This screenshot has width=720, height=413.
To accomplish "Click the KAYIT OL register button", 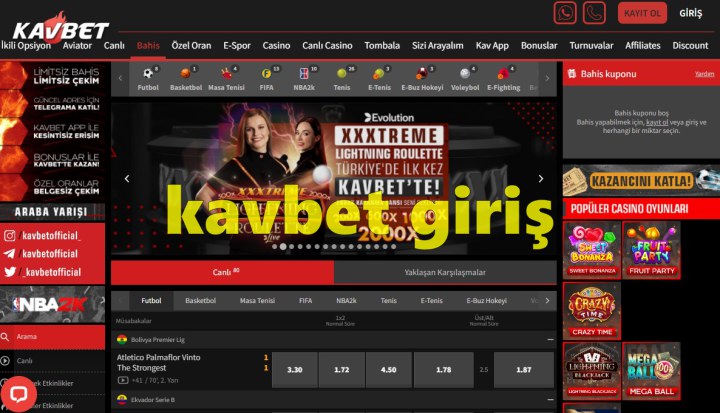I will click(642, 13).
